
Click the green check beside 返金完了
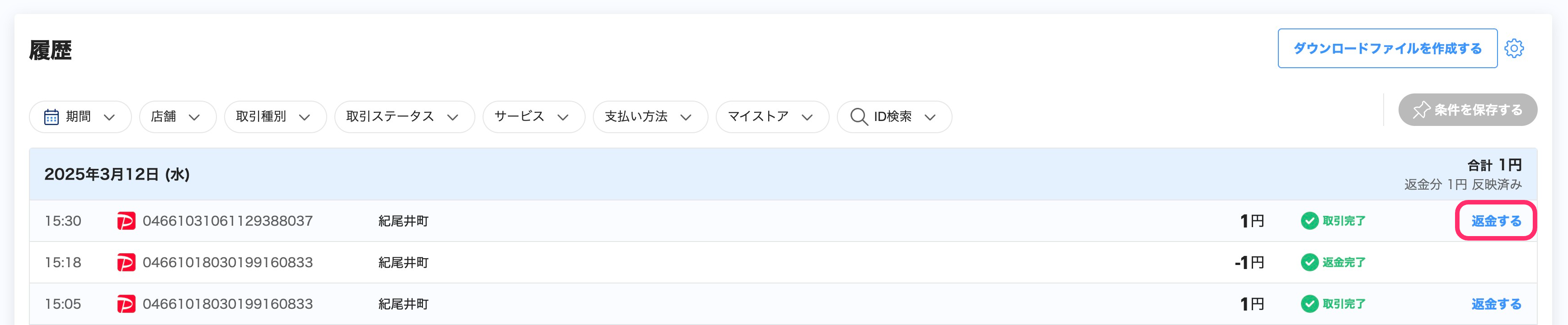1310,262
